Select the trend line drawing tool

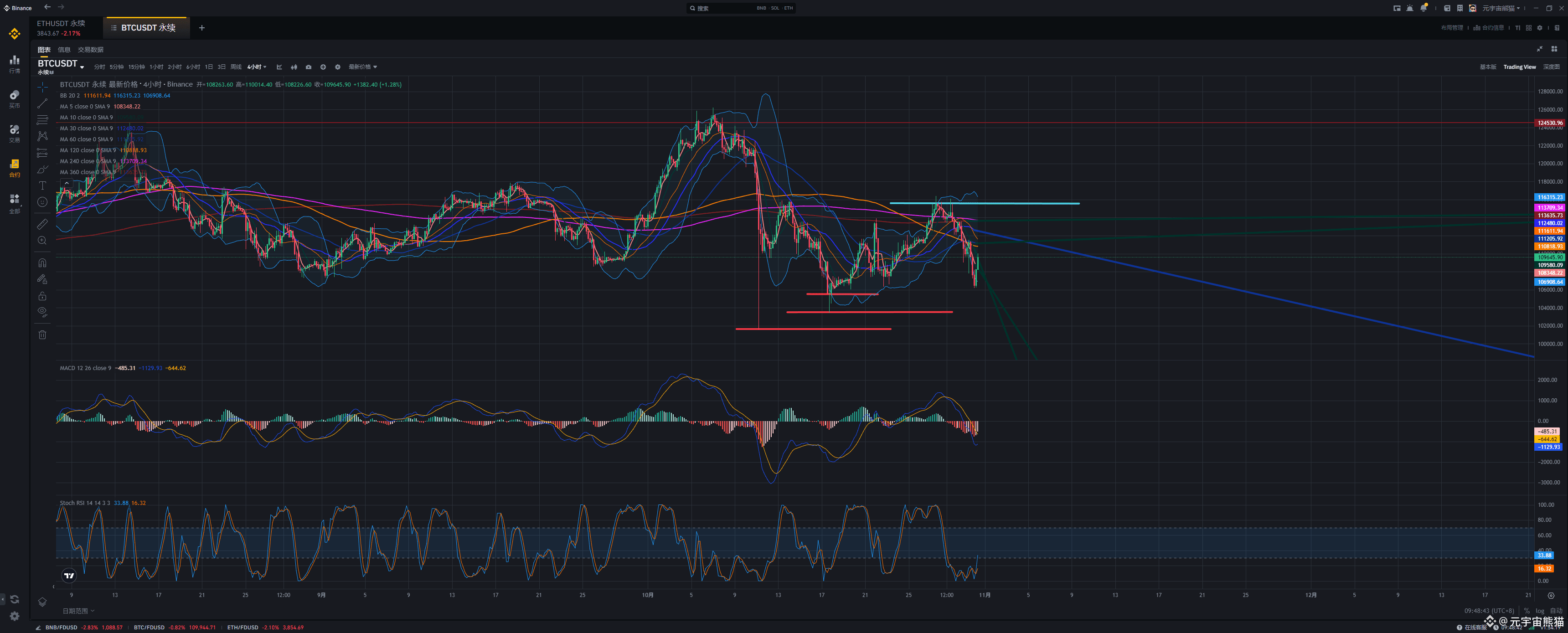(42, 103)
